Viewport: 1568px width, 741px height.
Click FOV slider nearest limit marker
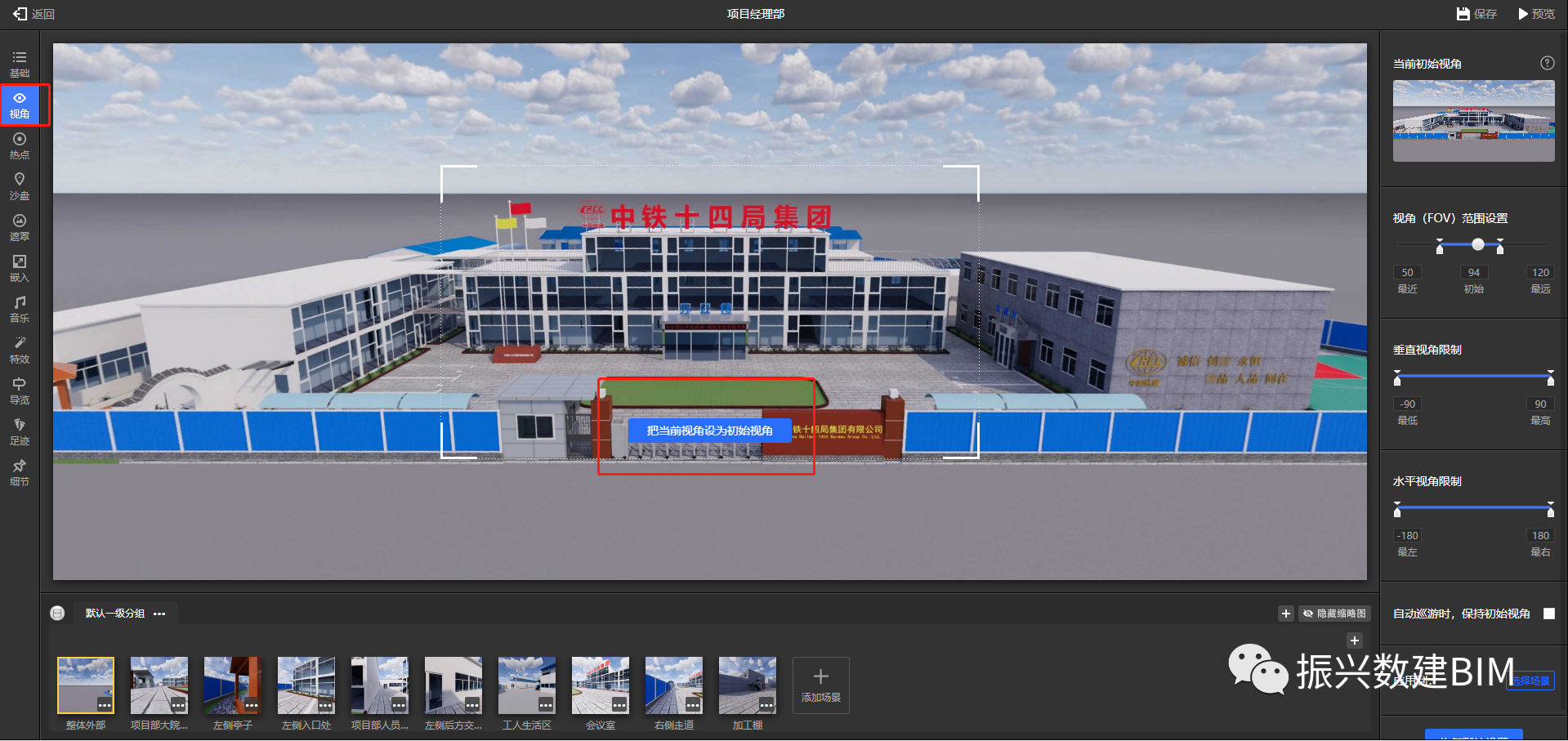tap(1440, 246)
